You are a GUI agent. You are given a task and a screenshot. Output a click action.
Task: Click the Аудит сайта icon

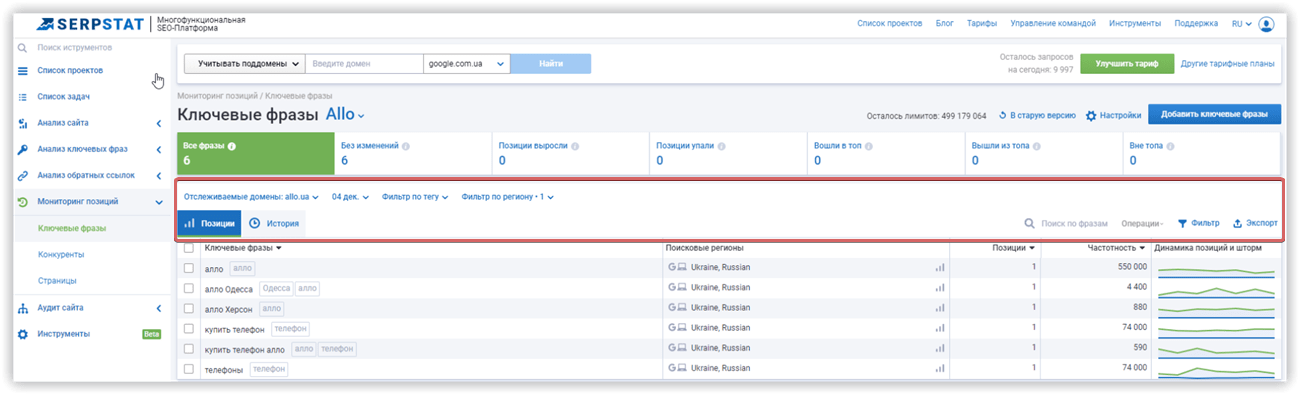(x=22, y=308)
